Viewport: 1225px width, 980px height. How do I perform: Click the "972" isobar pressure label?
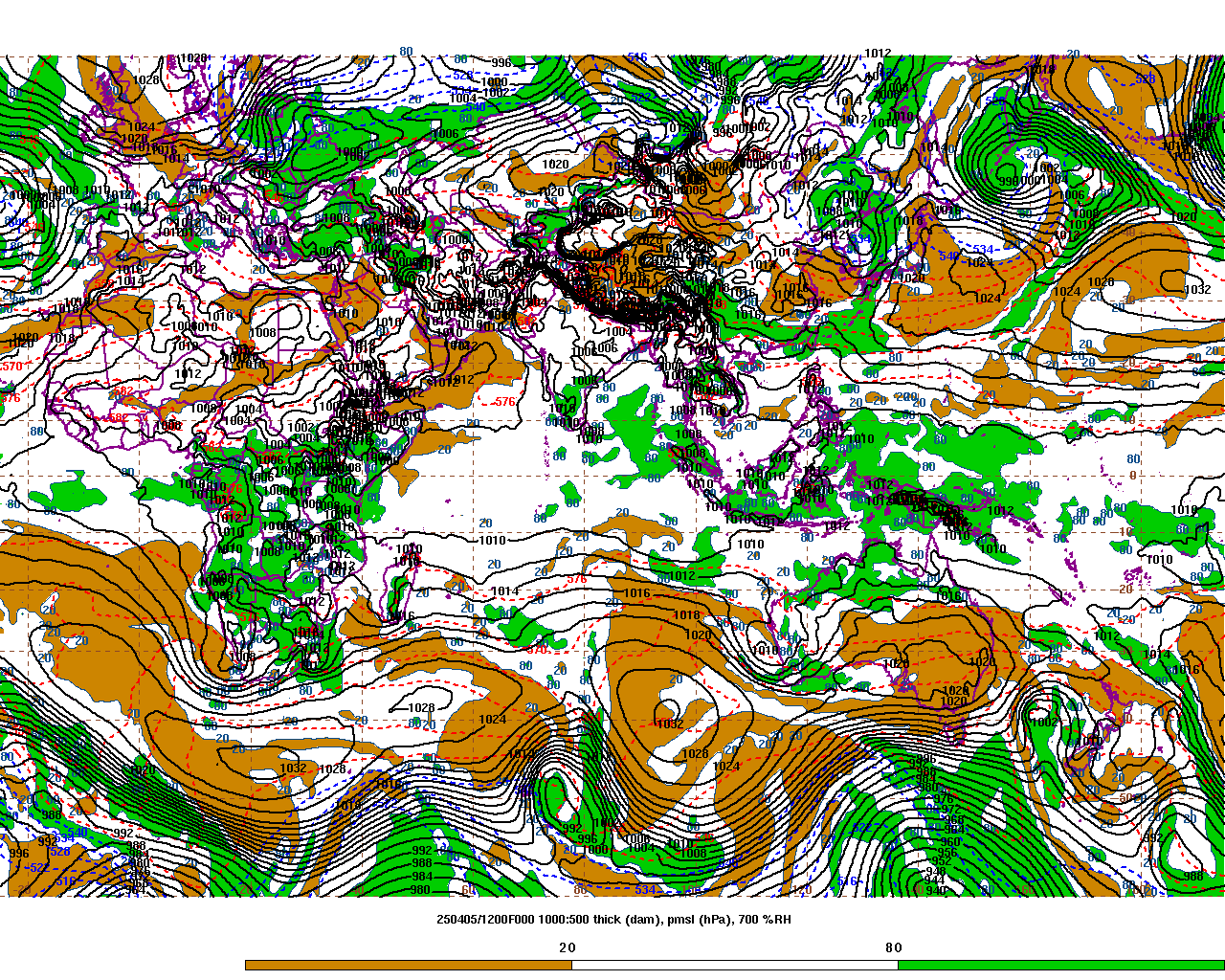pyautogui.click(x=951, y=809)
